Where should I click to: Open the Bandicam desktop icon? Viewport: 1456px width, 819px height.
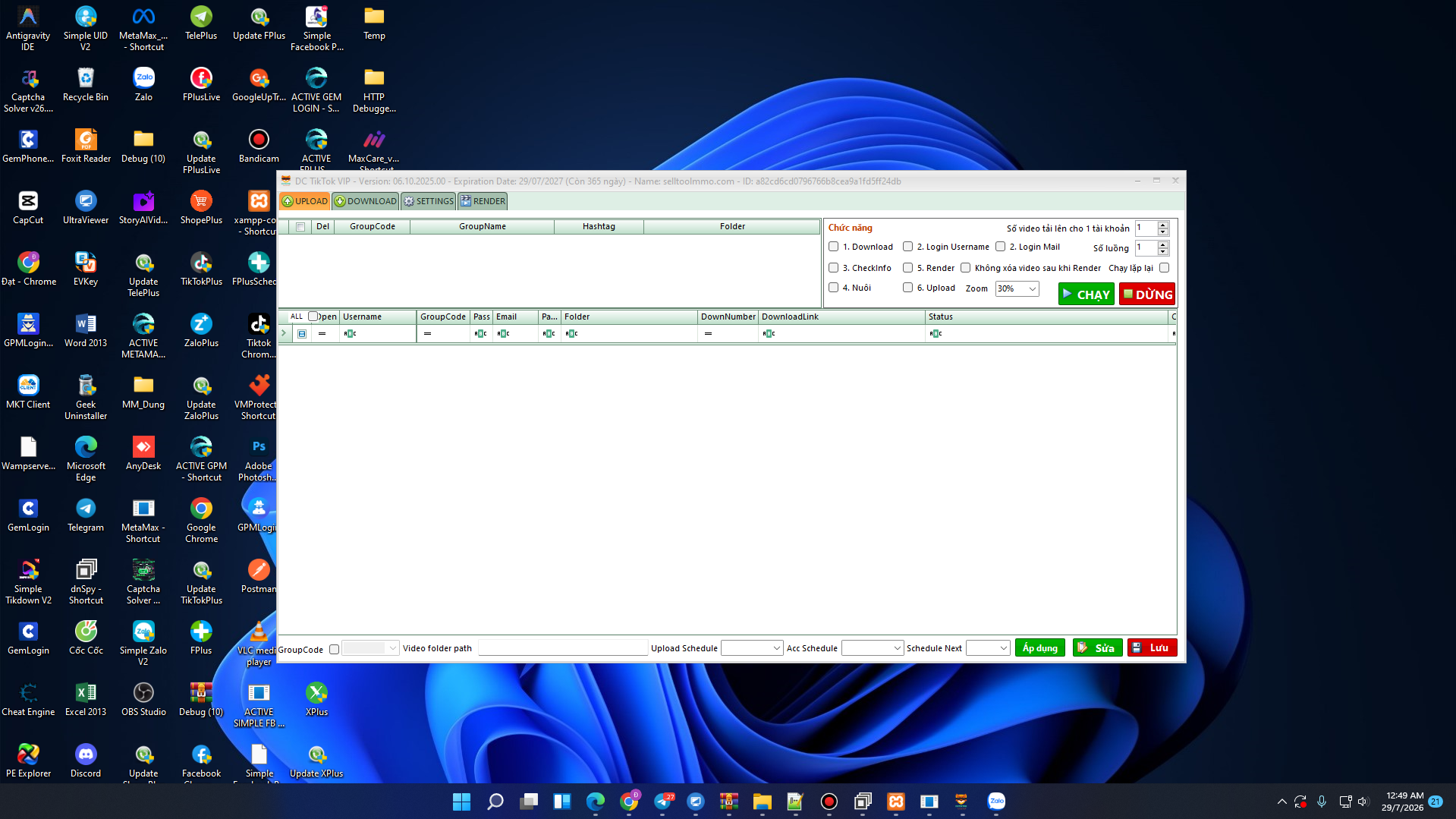(x=259, y=146)
